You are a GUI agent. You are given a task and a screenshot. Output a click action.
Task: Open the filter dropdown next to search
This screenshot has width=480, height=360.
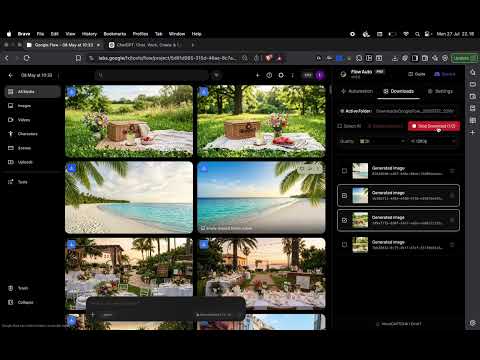coord(216,75)
